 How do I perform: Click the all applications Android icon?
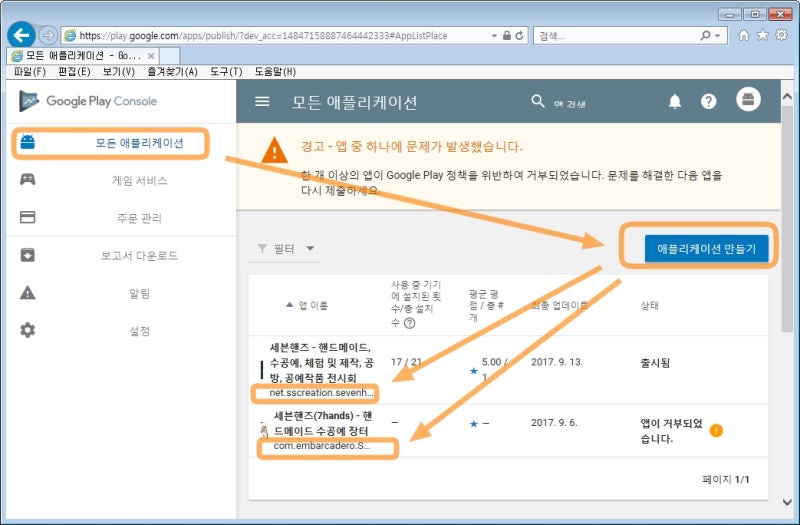point(28,142)
